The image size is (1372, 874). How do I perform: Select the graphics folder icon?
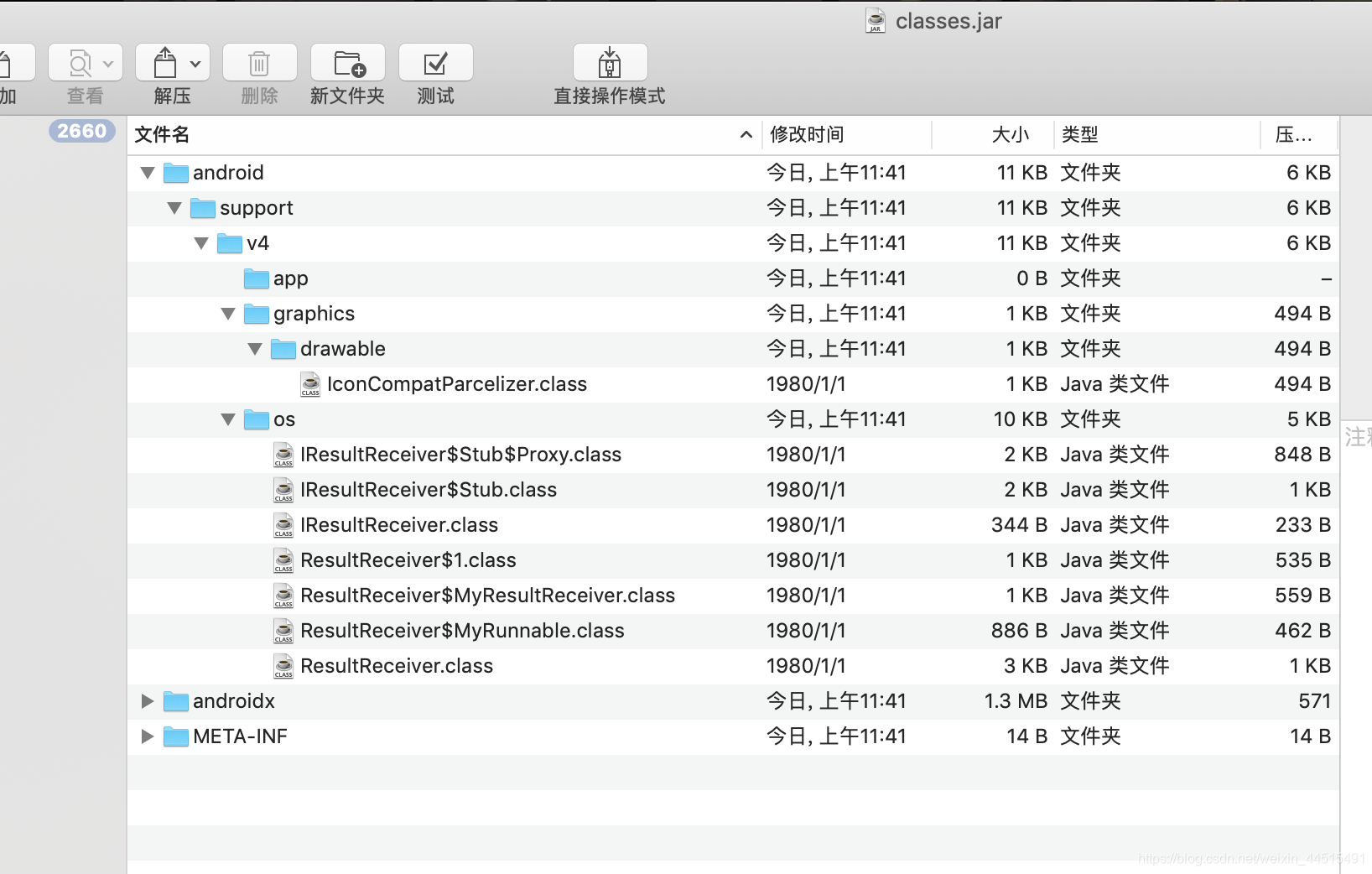point(257,314)
